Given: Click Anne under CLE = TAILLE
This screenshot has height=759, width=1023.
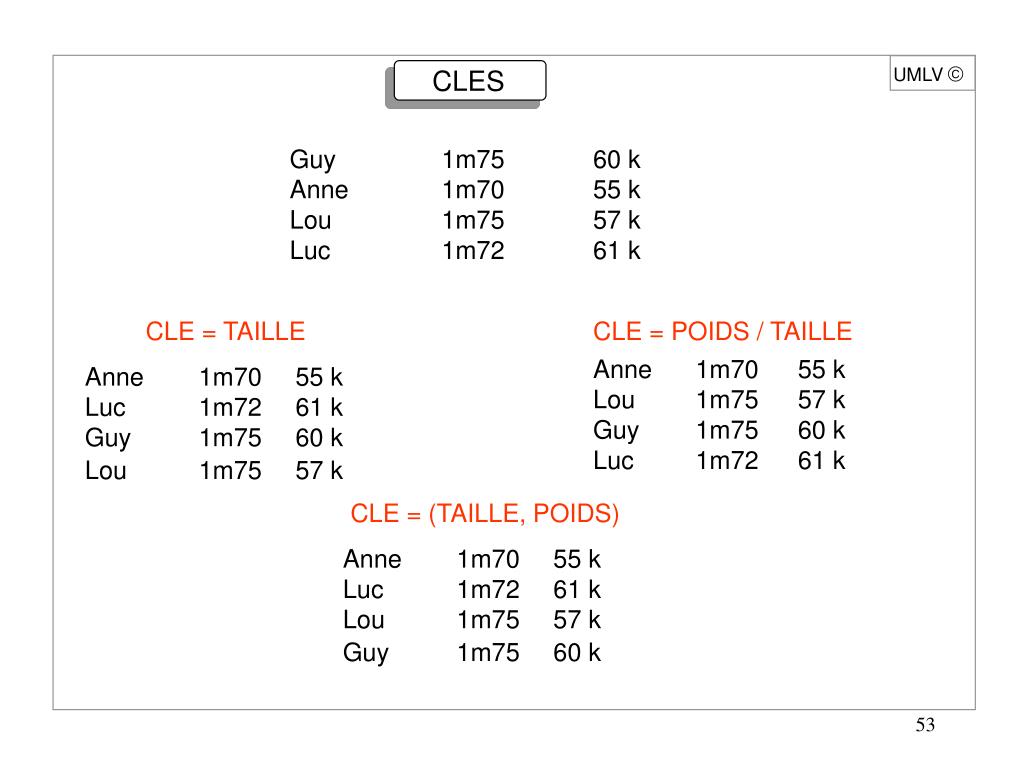Looking at the screenshot, I should coord(114,377).
